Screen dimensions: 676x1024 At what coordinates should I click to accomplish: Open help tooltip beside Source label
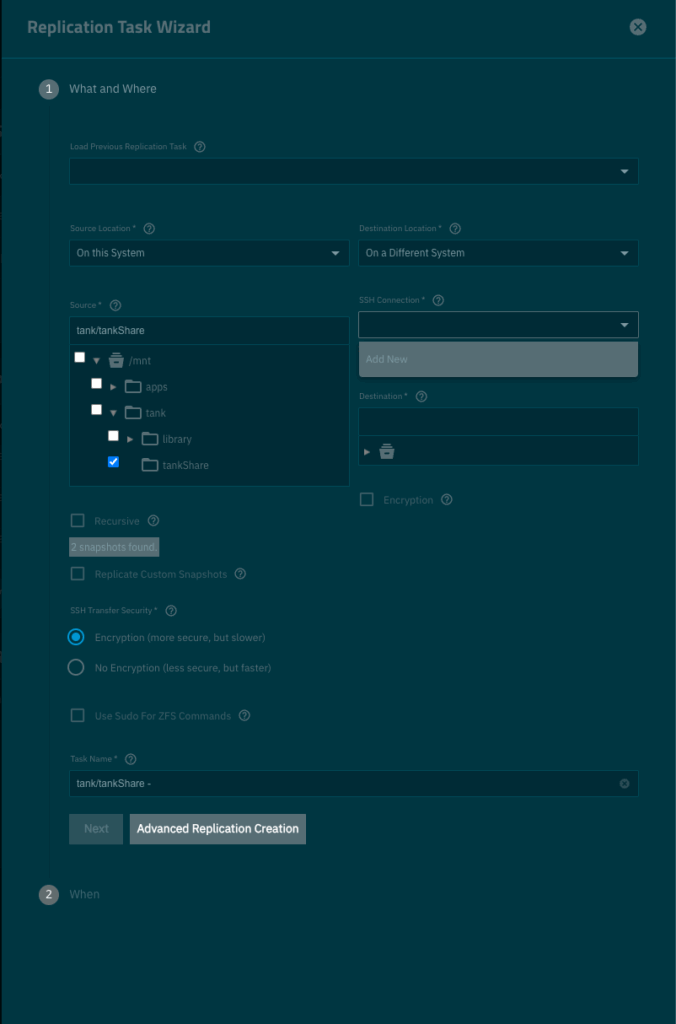(115, 305)
